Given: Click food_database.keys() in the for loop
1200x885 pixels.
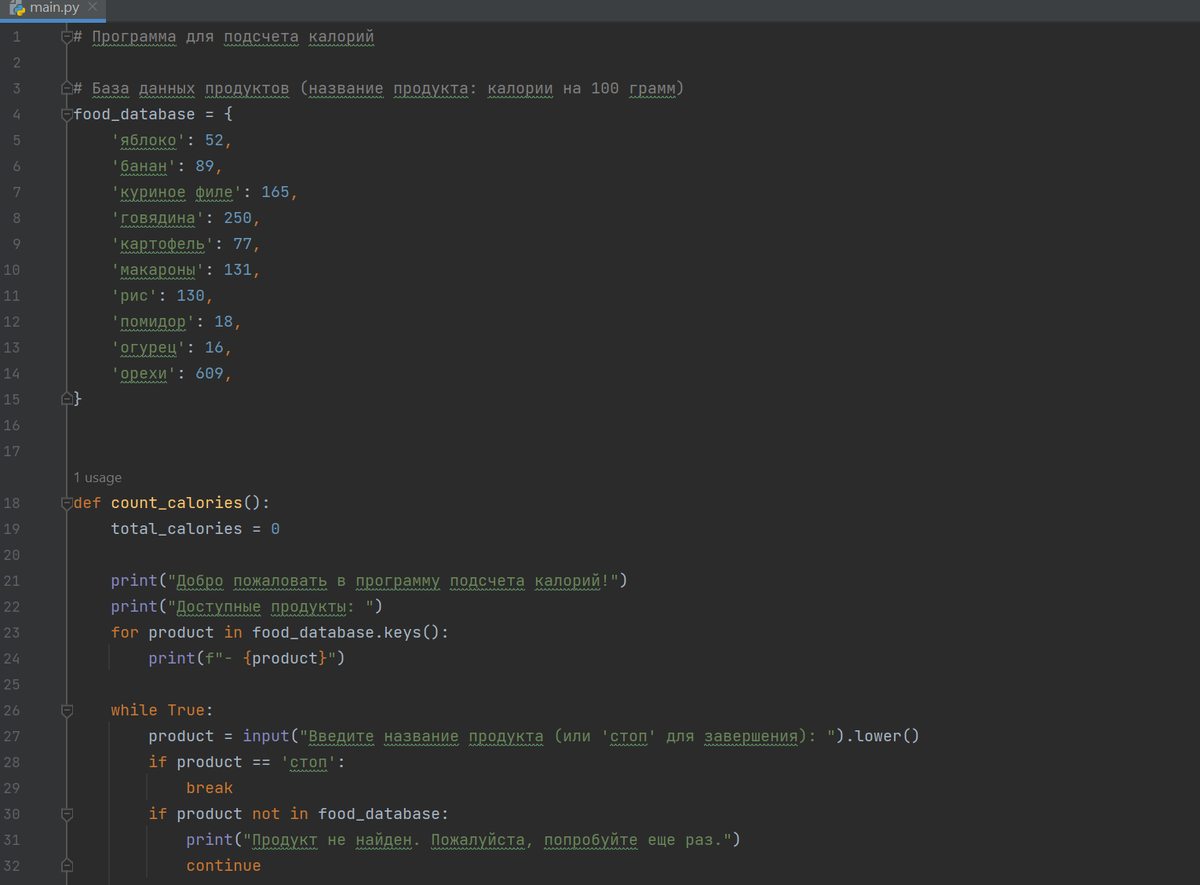Looking at the screenshot, I should coord(346,632).
